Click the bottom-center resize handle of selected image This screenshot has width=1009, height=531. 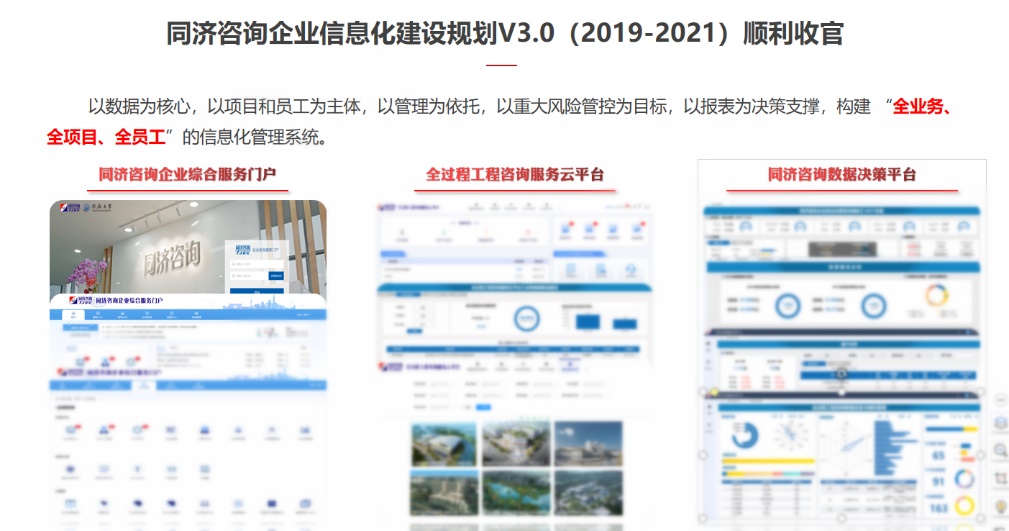click(841, 518)
